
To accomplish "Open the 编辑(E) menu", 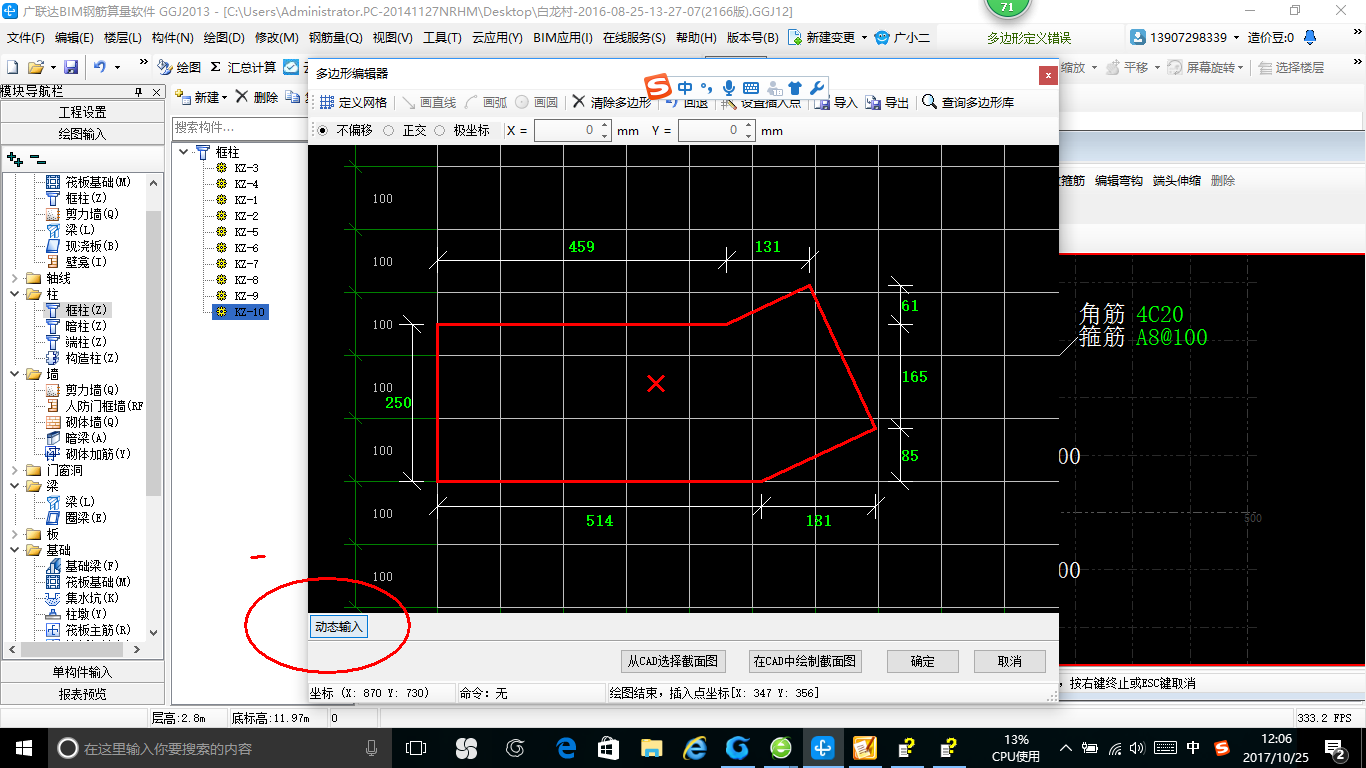I will click(x=74, y=38).
